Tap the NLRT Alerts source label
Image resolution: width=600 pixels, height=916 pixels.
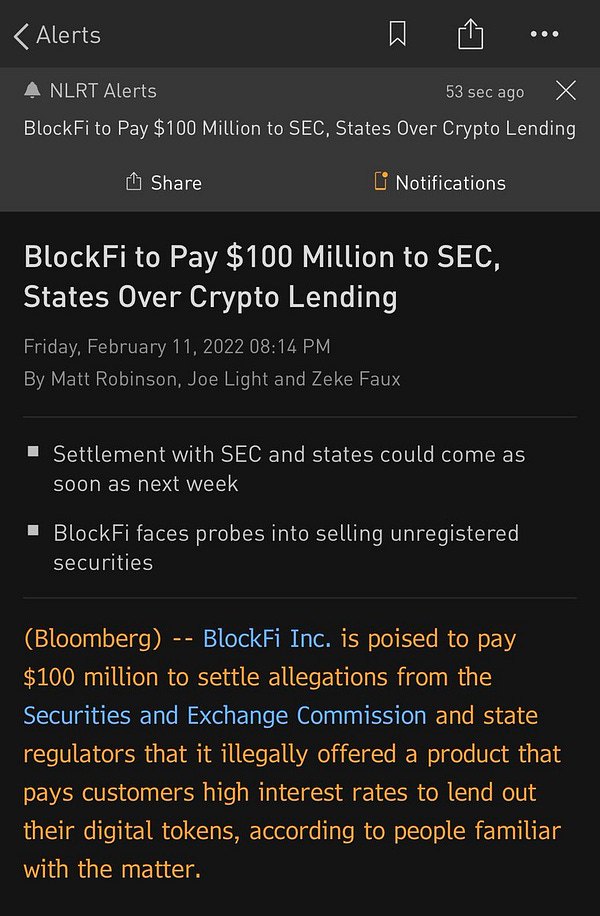[103, 91]
